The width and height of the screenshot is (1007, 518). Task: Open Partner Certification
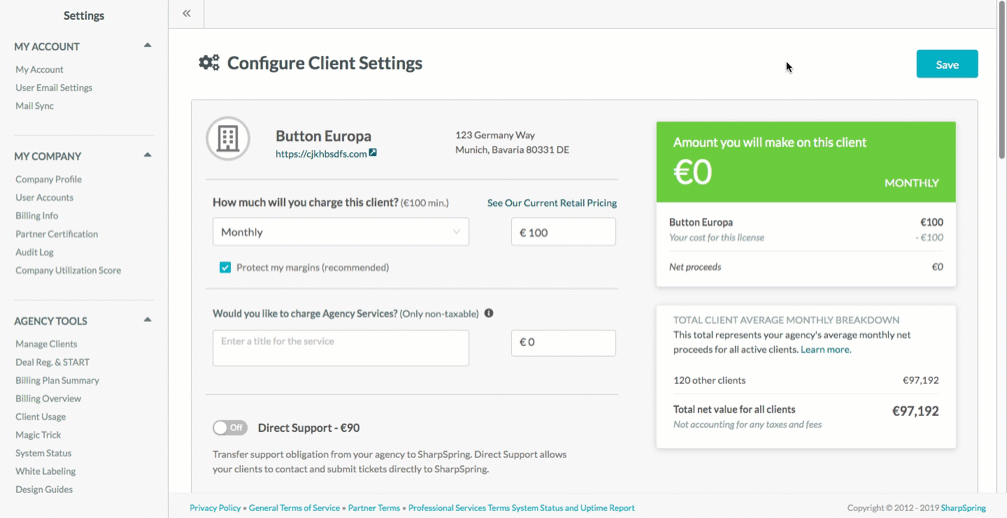coord(57,234)
